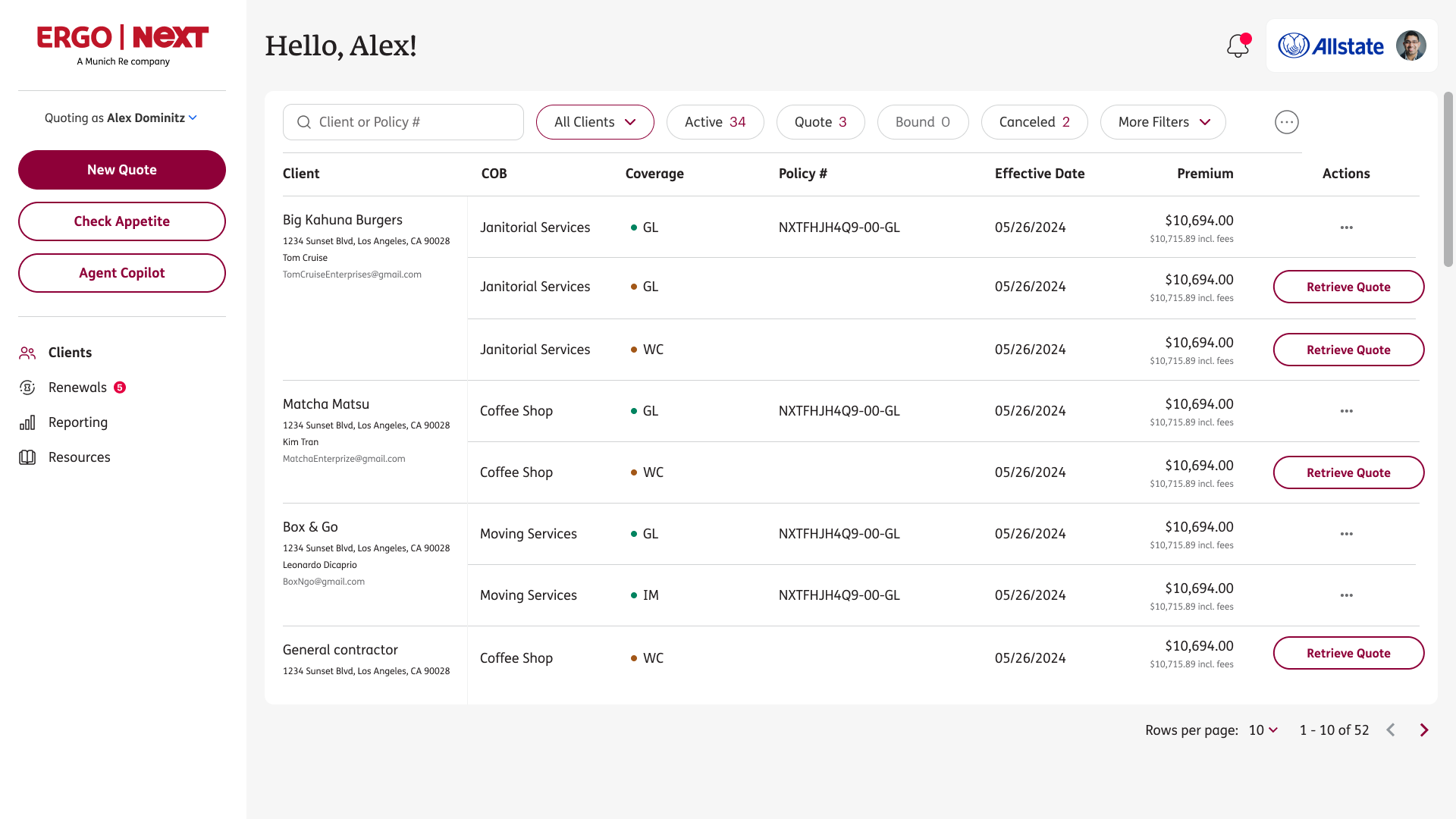
Task: Click the Clients sidebar icon
Action: click(27, 353)
